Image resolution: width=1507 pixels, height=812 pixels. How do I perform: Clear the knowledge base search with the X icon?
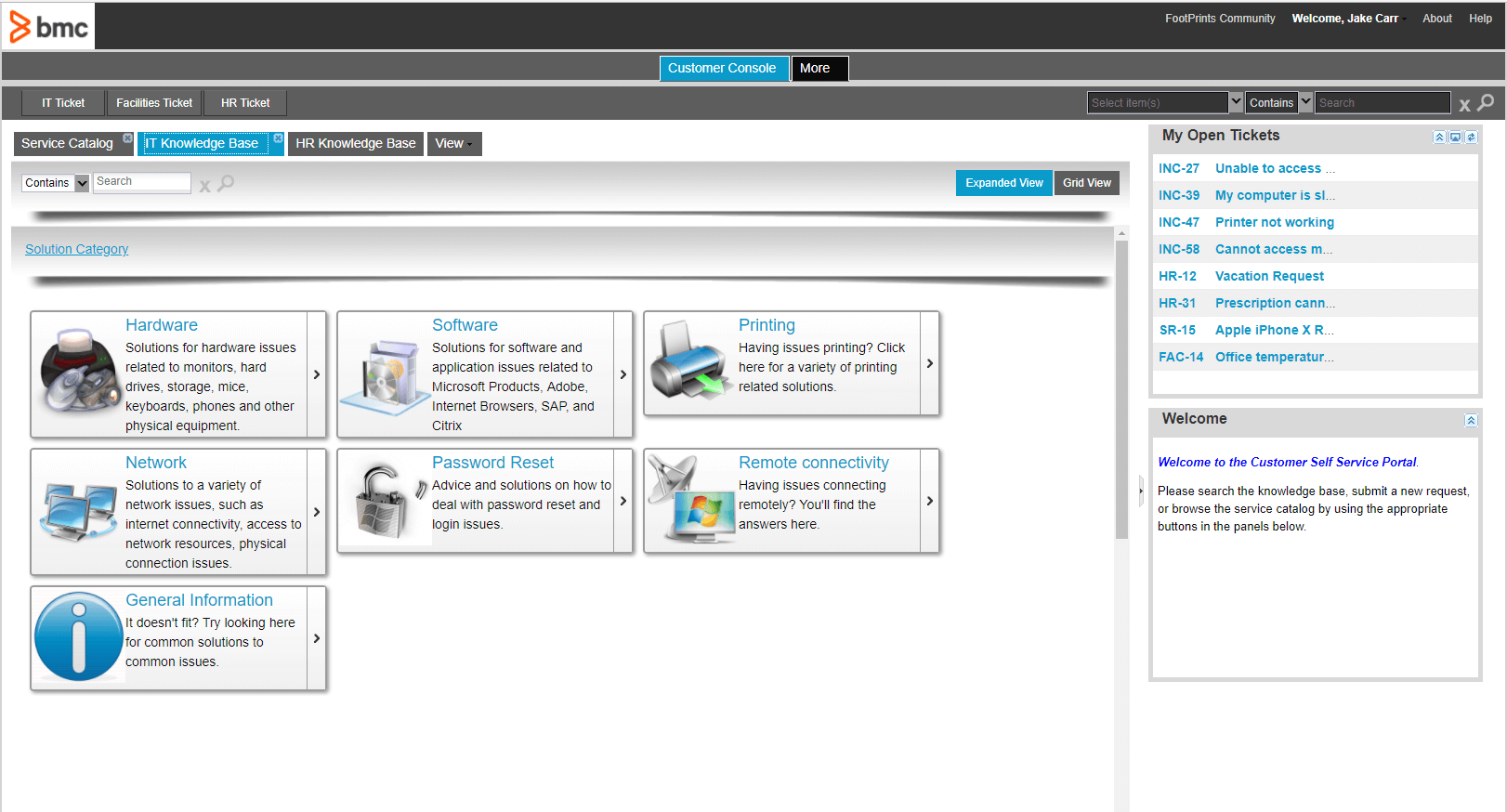pos(204,186)
